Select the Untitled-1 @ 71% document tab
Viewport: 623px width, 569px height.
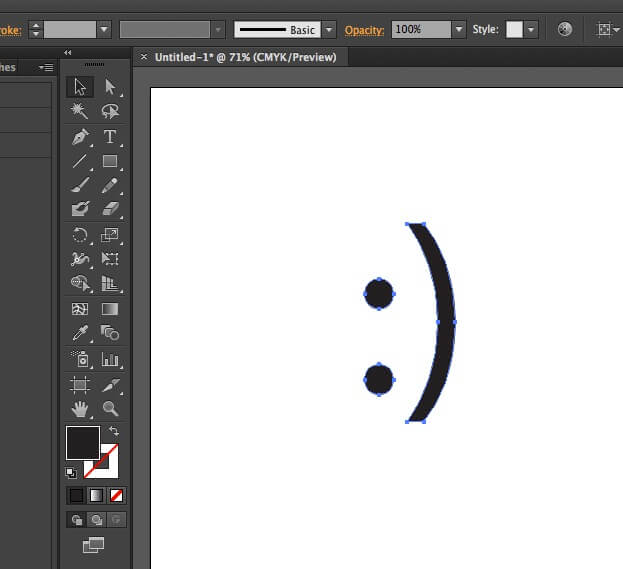click(x=245, y=57)
